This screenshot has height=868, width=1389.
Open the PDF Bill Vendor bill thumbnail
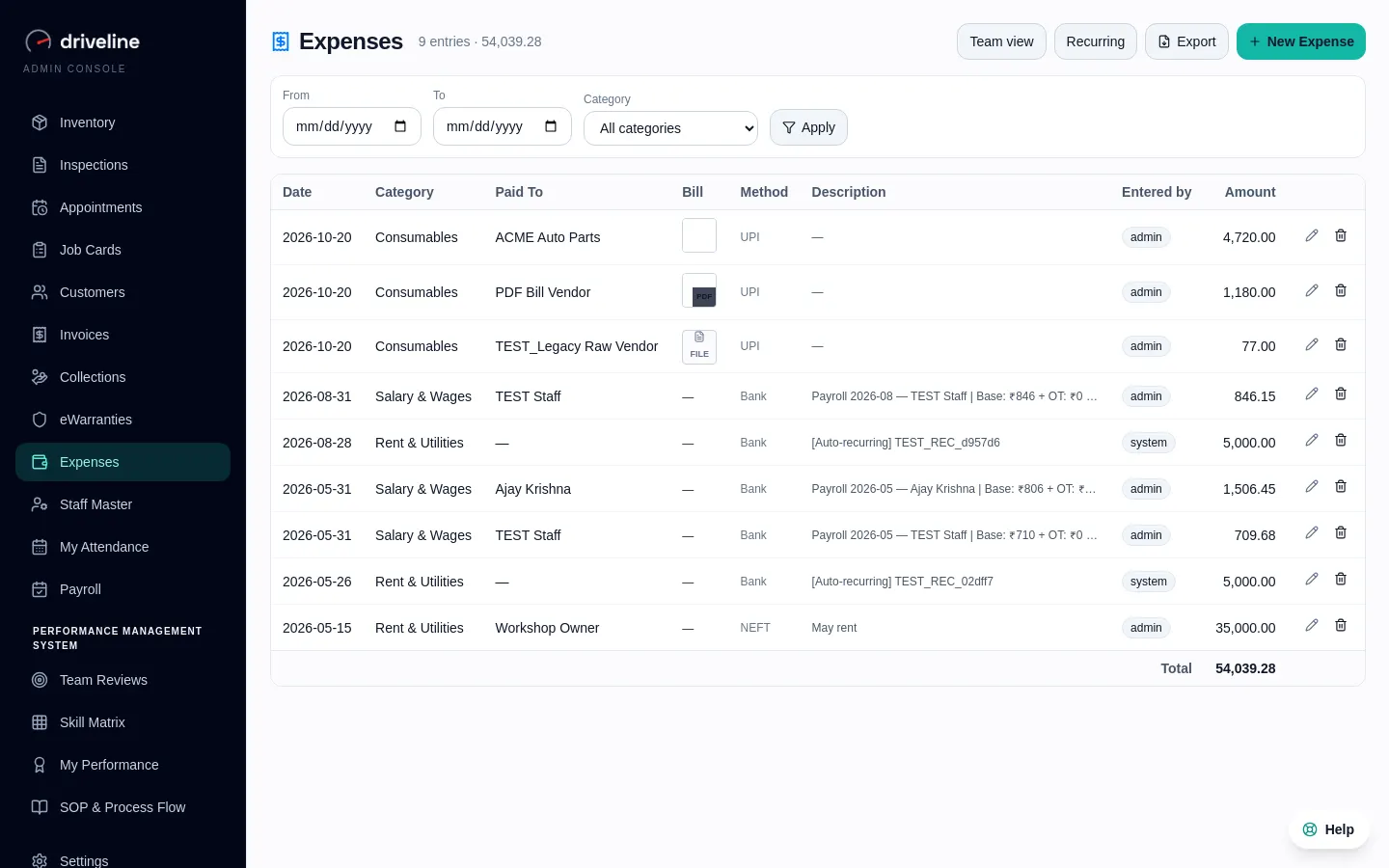coord(699,290)
